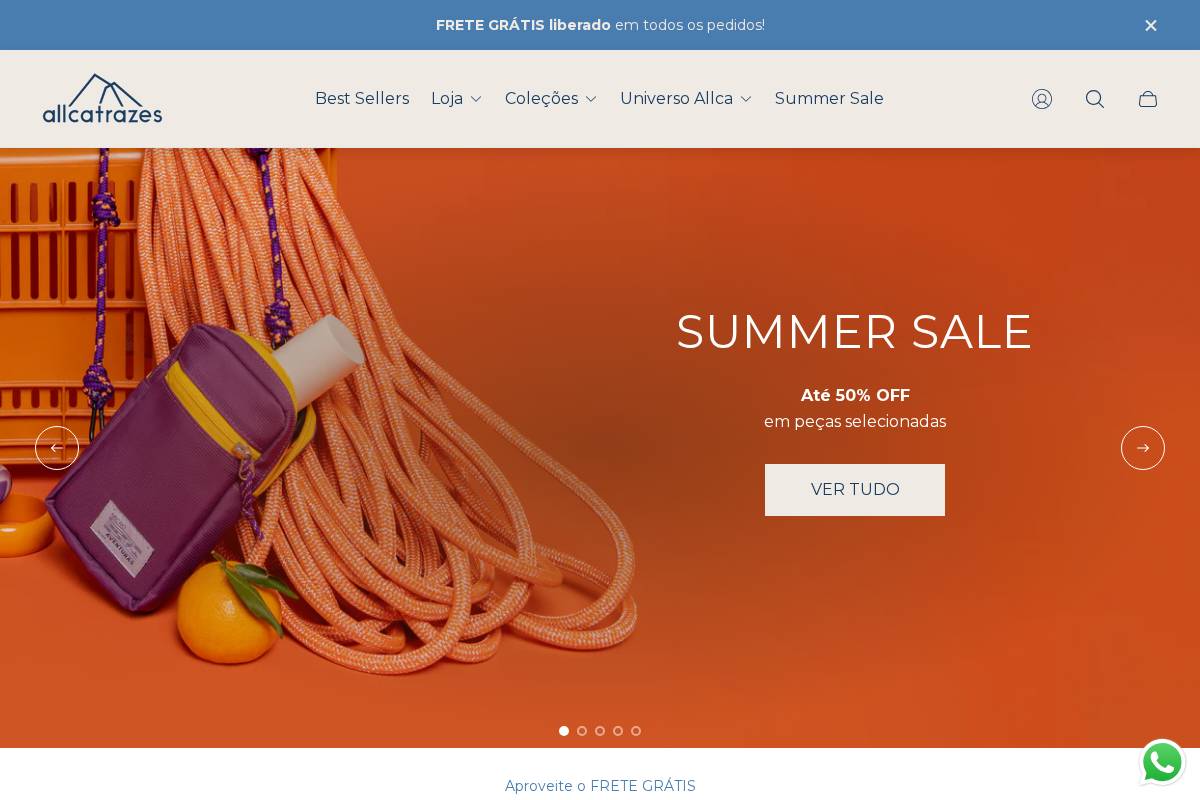Click the Aproveite o FRETE GRÁTIS link

tap(600, 786)
